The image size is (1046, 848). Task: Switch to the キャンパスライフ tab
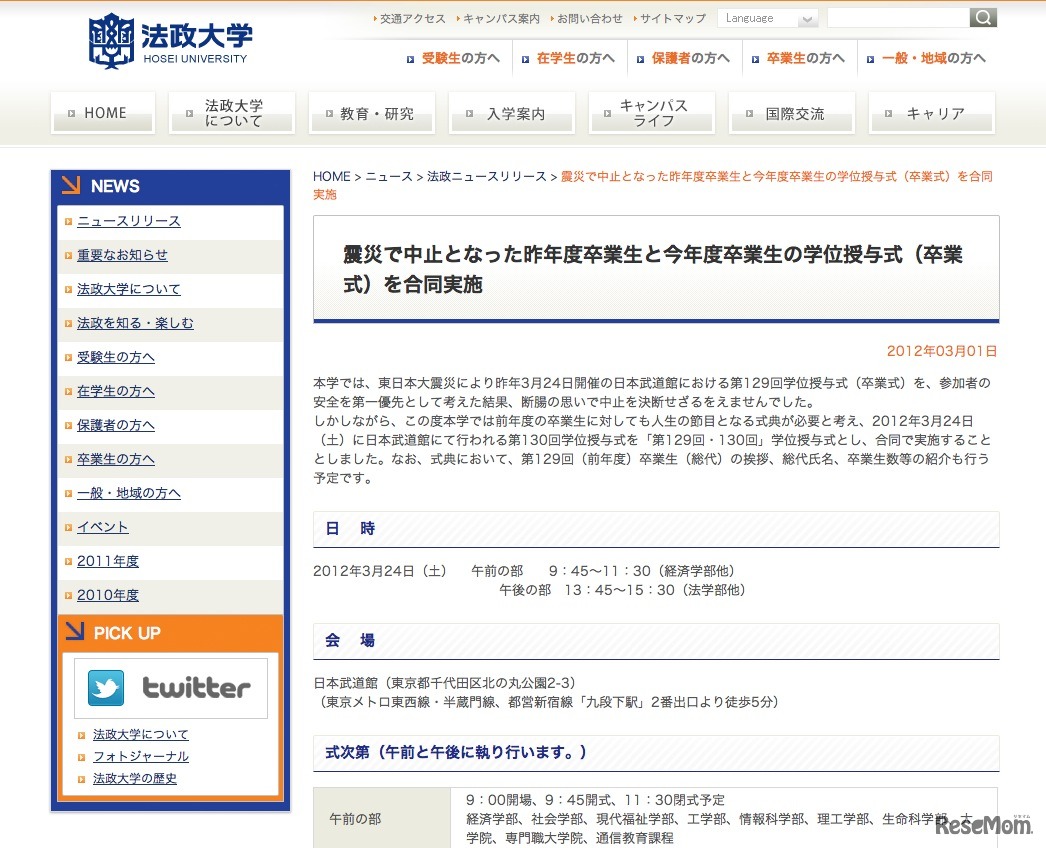[x=651, y=113]
